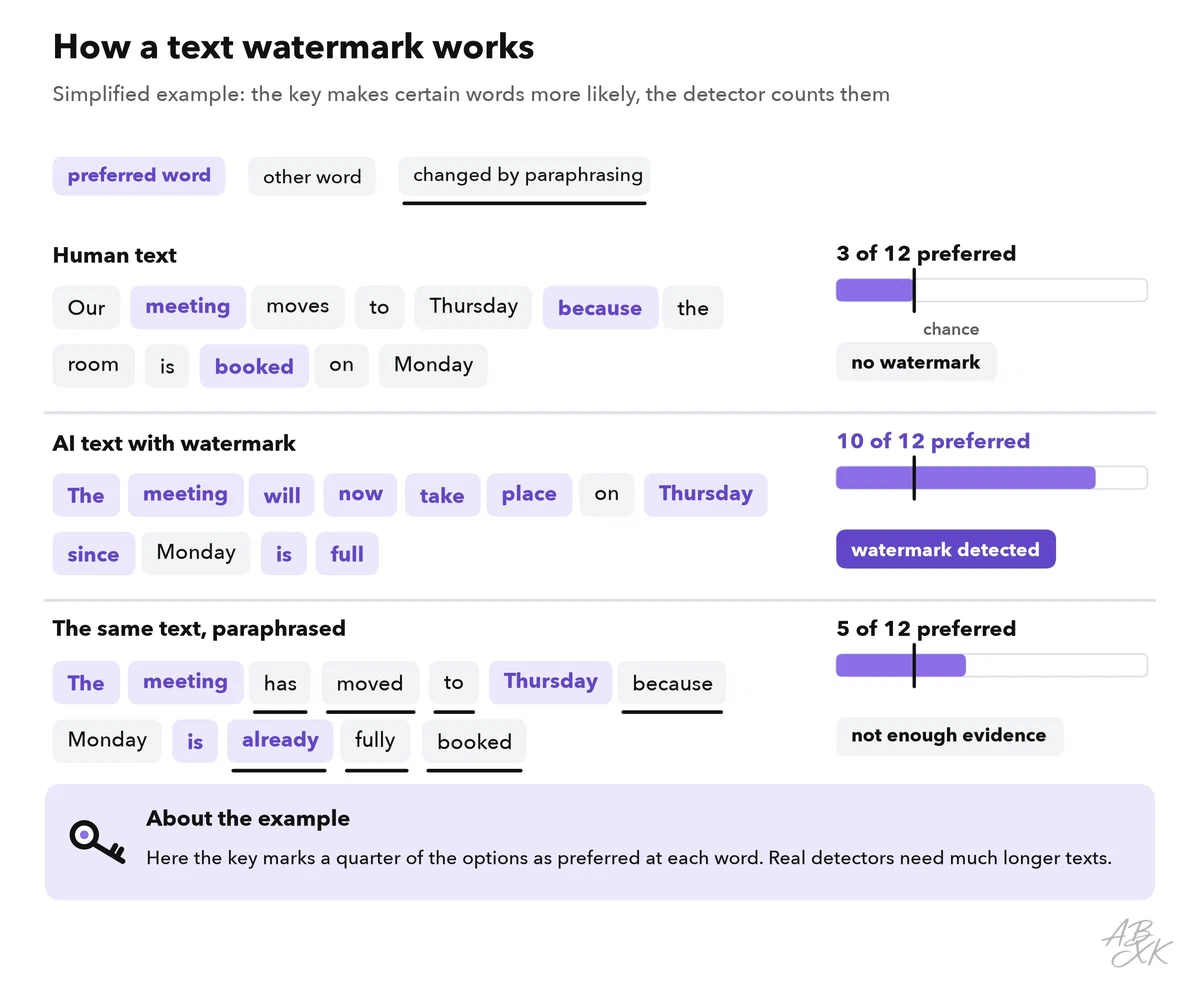Click 'meeting' chip in the AI text section
Image resolution: width=1200 pixels, height=994 pixels.
tap(185, 495)
